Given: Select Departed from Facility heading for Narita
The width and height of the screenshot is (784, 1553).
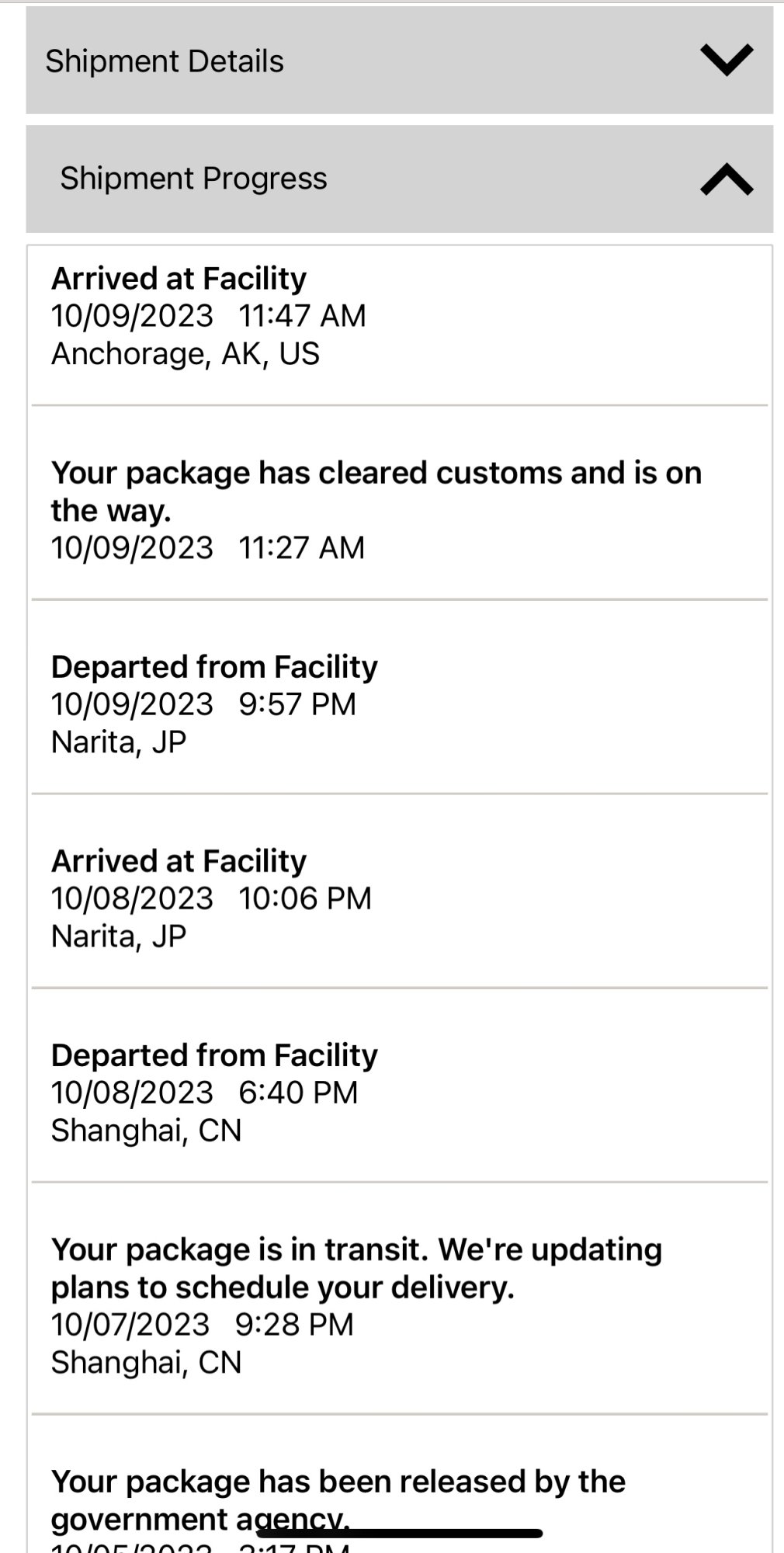Looking at the screenshot, I should tap(214, 667).
